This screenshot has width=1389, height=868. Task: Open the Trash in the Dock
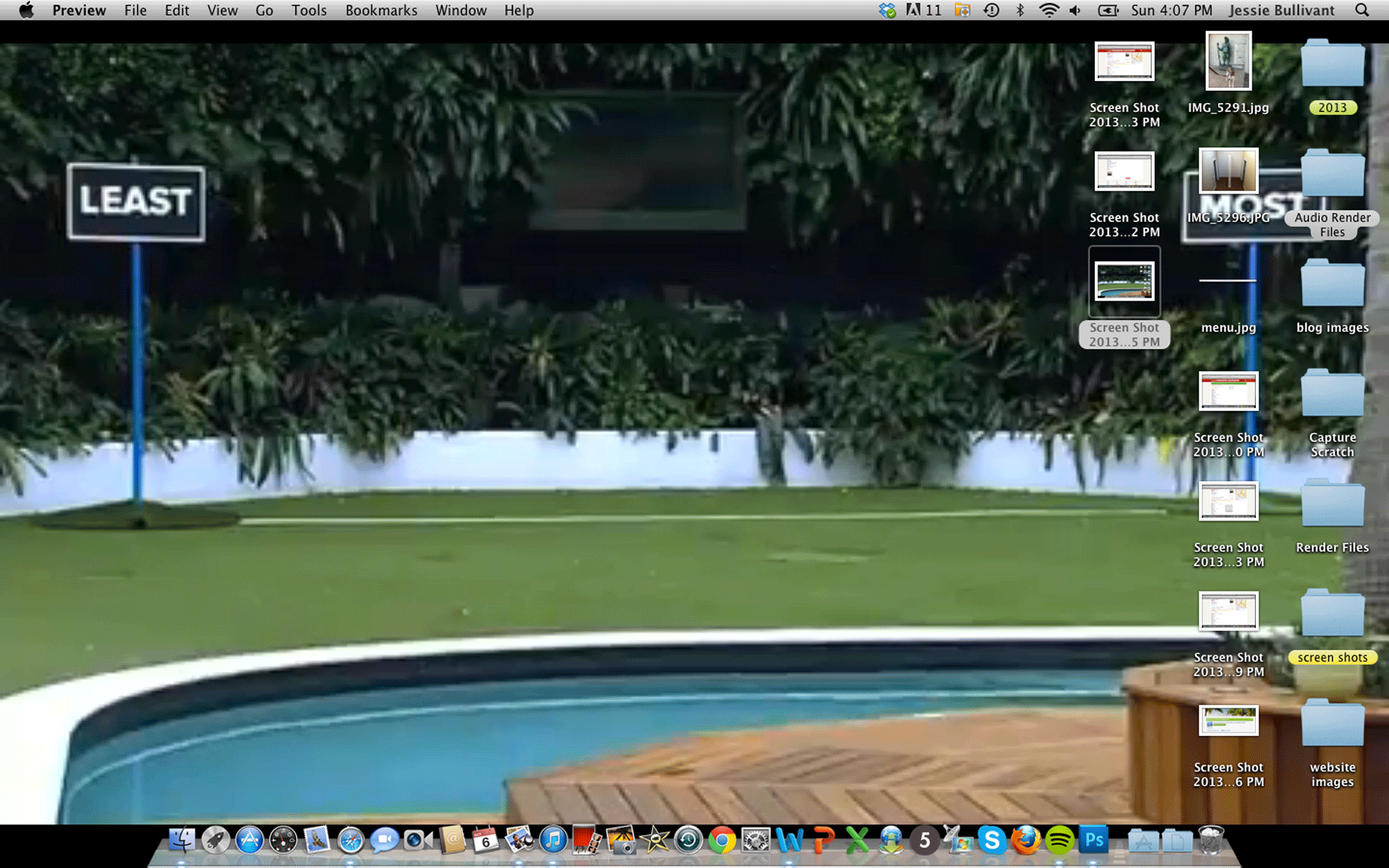point(1211,840)
